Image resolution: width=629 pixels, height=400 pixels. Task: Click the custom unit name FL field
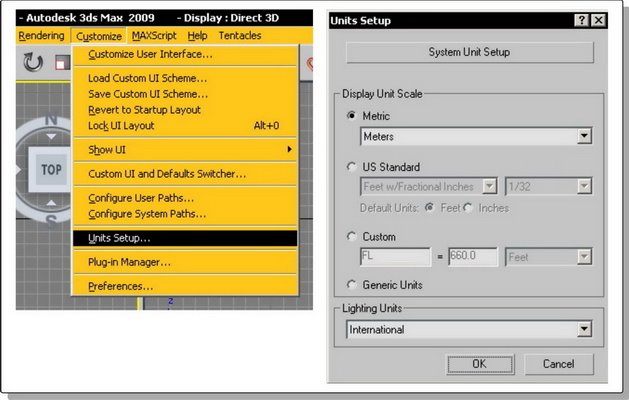(395, 256)
